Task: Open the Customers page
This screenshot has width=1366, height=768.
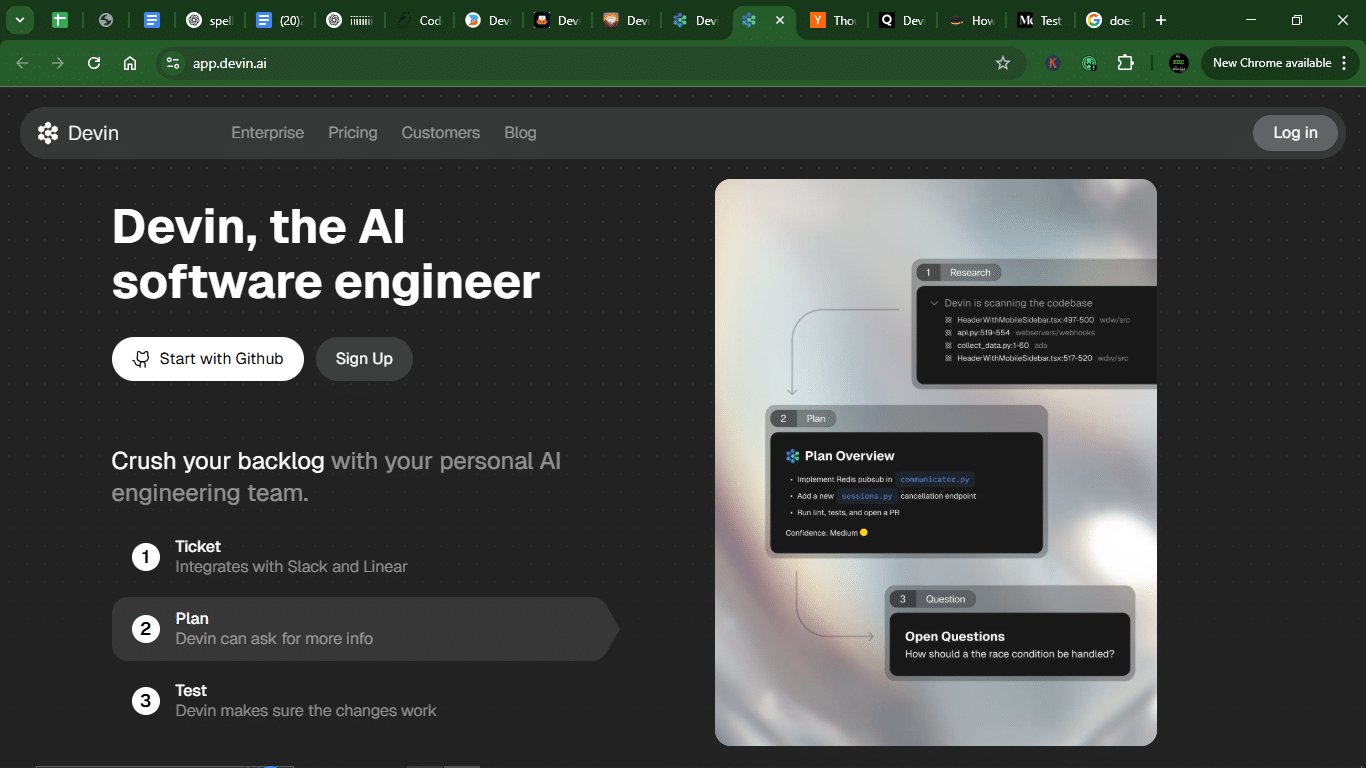Action: [x=441, y=133]
